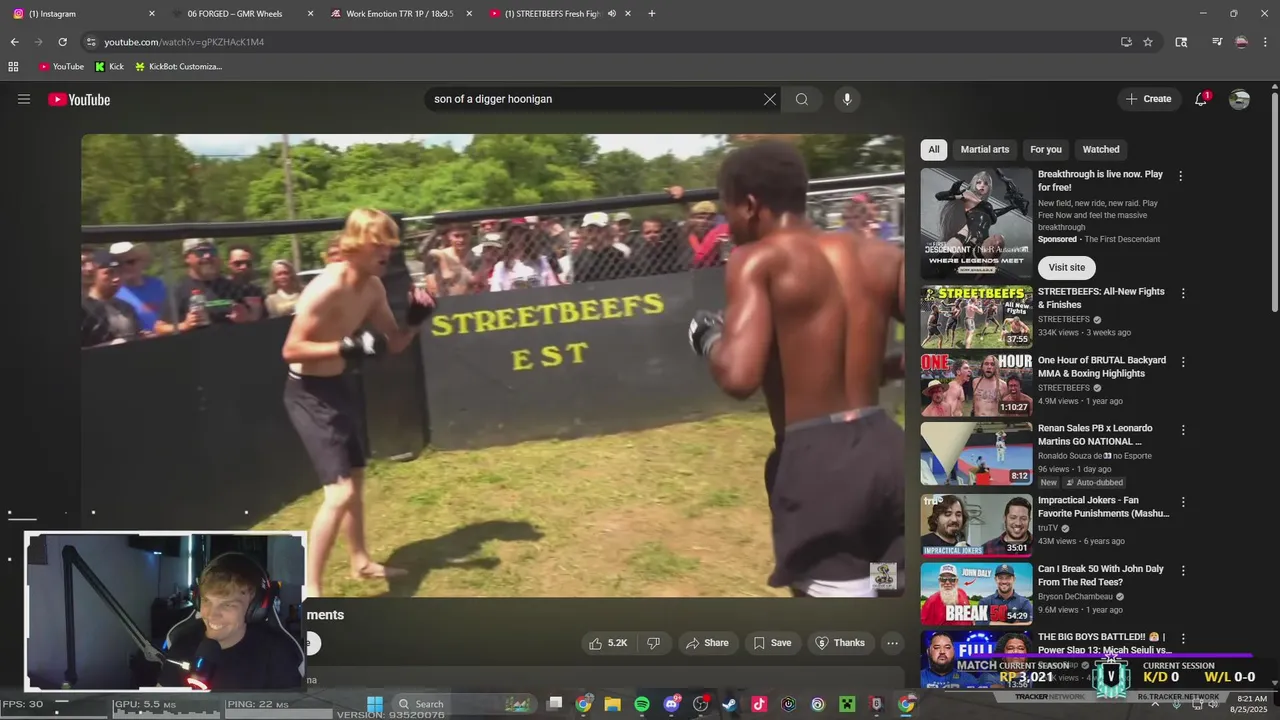Select the Martial arts filter chip
The height and width of the screenshot is (720, 1280).
[x=985, y=149]
